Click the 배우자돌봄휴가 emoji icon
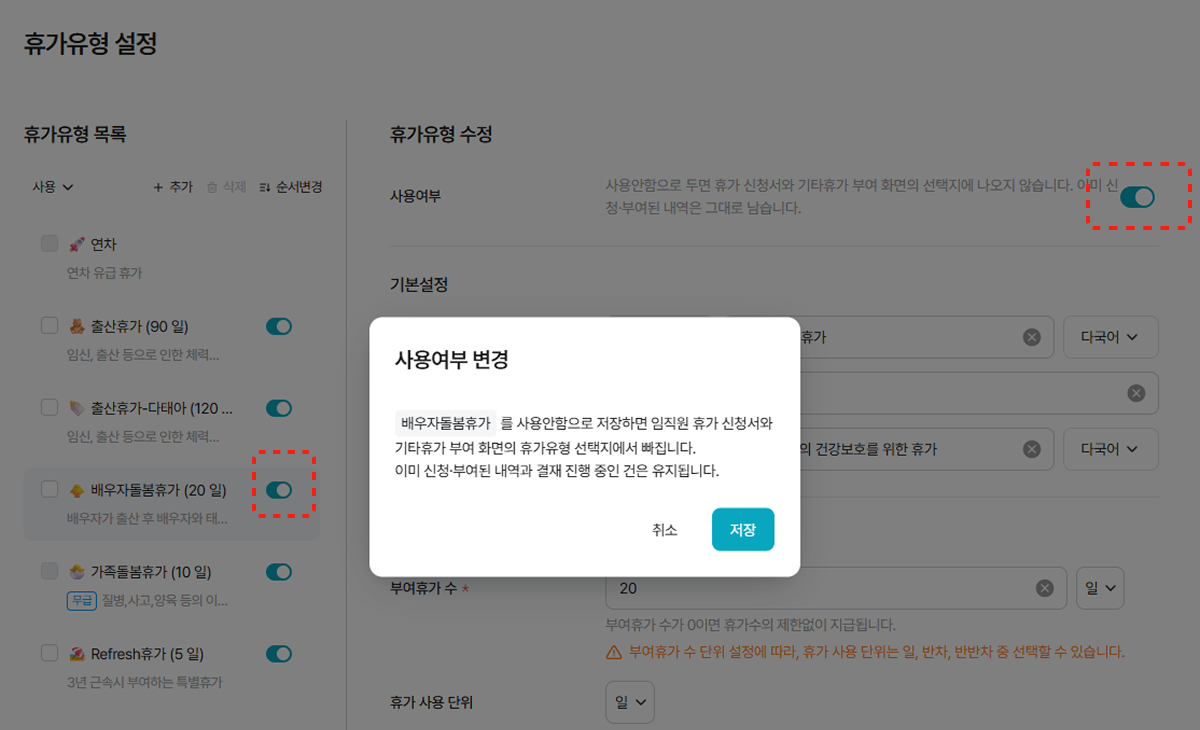Image resolution: width=1200 pixels, height=730 pixels. tap(77, 490)
